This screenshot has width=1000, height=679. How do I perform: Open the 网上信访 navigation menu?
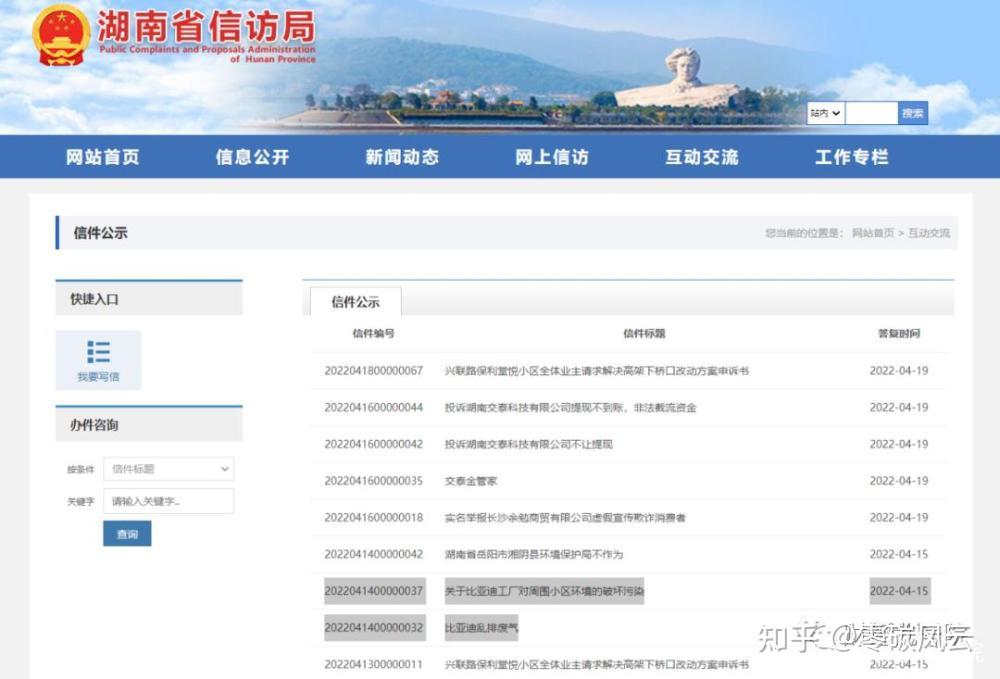(551, 157)
